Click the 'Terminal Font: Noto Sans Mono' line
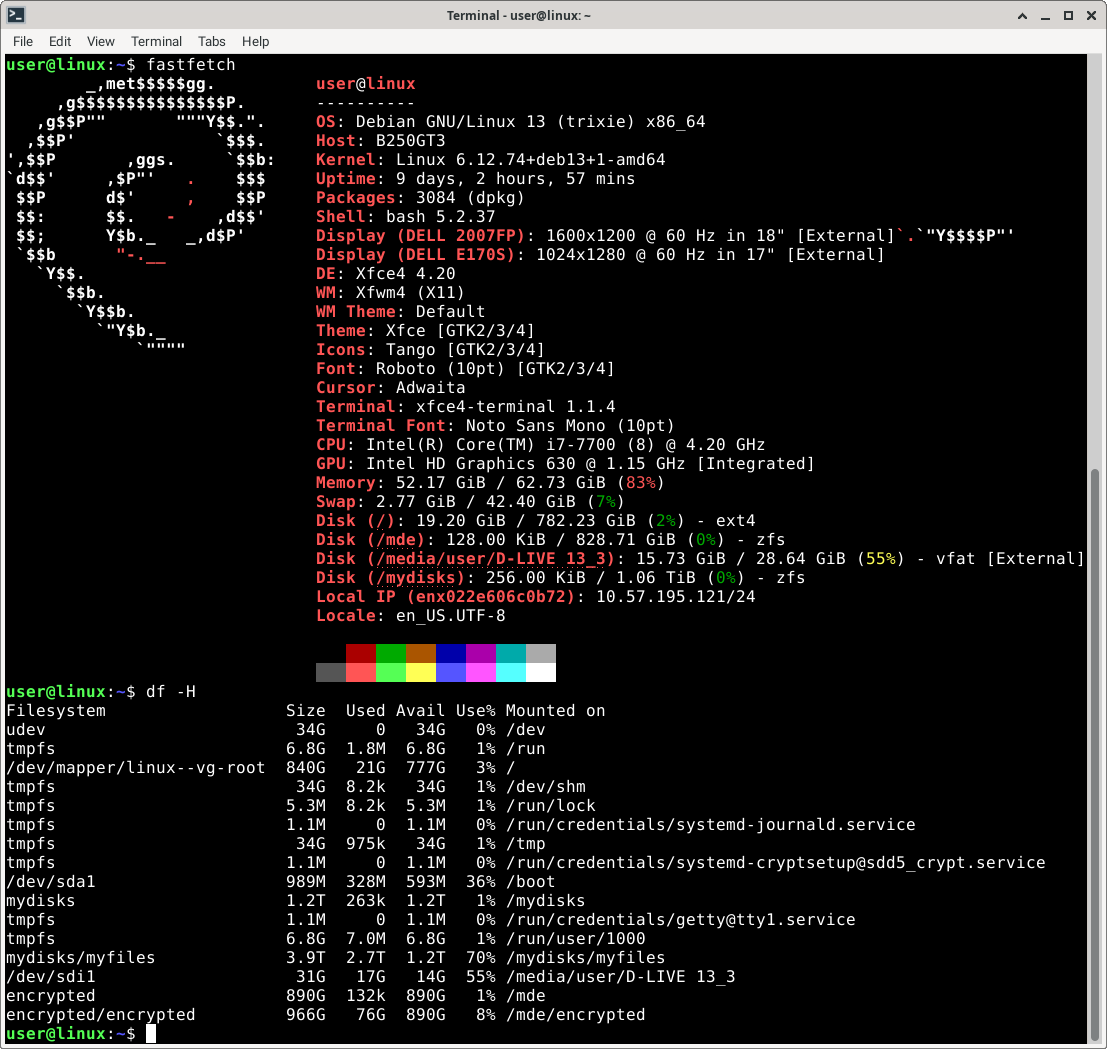This screenshot has height=1049, width=1107. pos(496,426)
